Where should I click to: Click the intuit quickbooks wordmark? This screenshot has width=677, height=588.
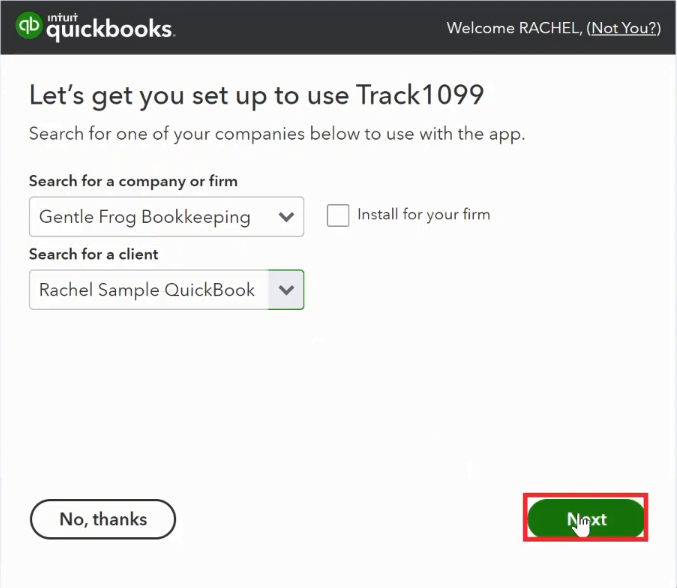pyautogui.click(x=110, y=28)
